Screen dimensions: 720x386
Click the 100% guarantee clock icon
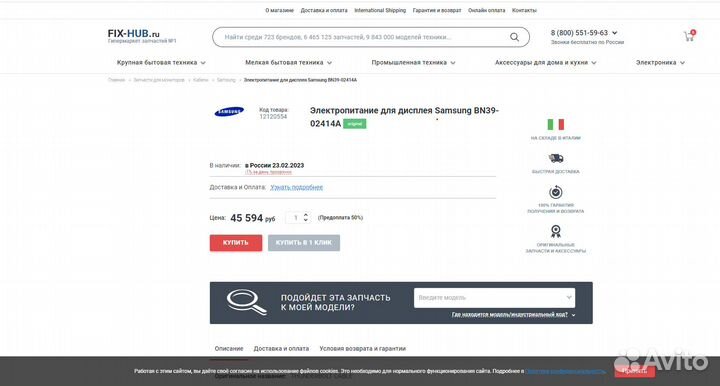[556, 192]
